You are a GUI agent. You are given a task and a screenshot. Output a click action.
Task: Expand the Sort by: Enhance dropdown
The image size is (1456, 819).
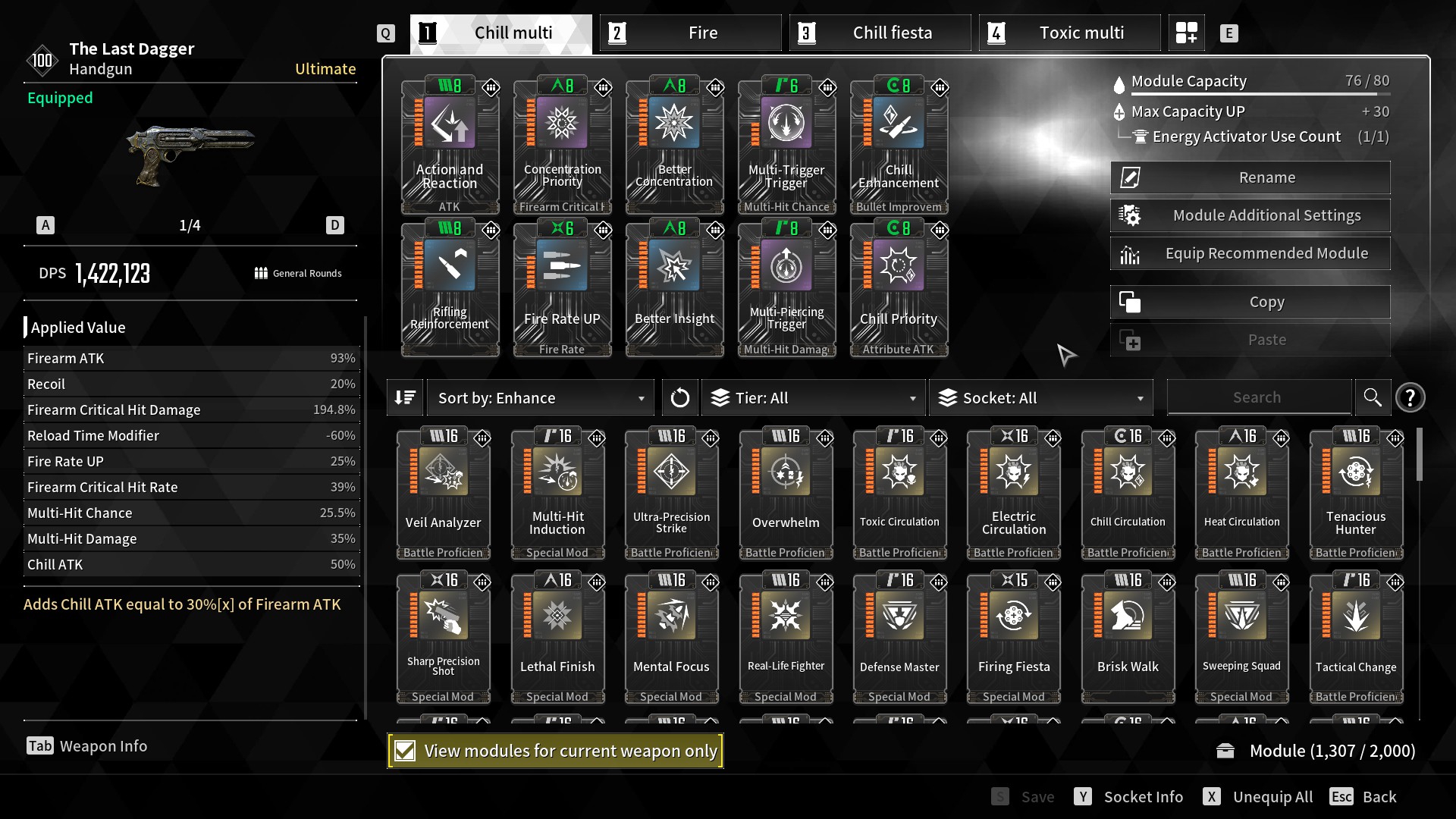click(x=540, y=397)
